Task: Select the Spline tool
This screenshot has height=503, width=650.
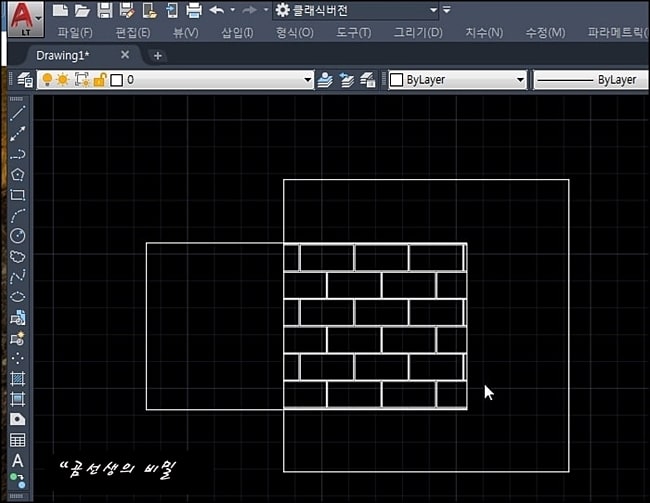Action: pos(17,277)
